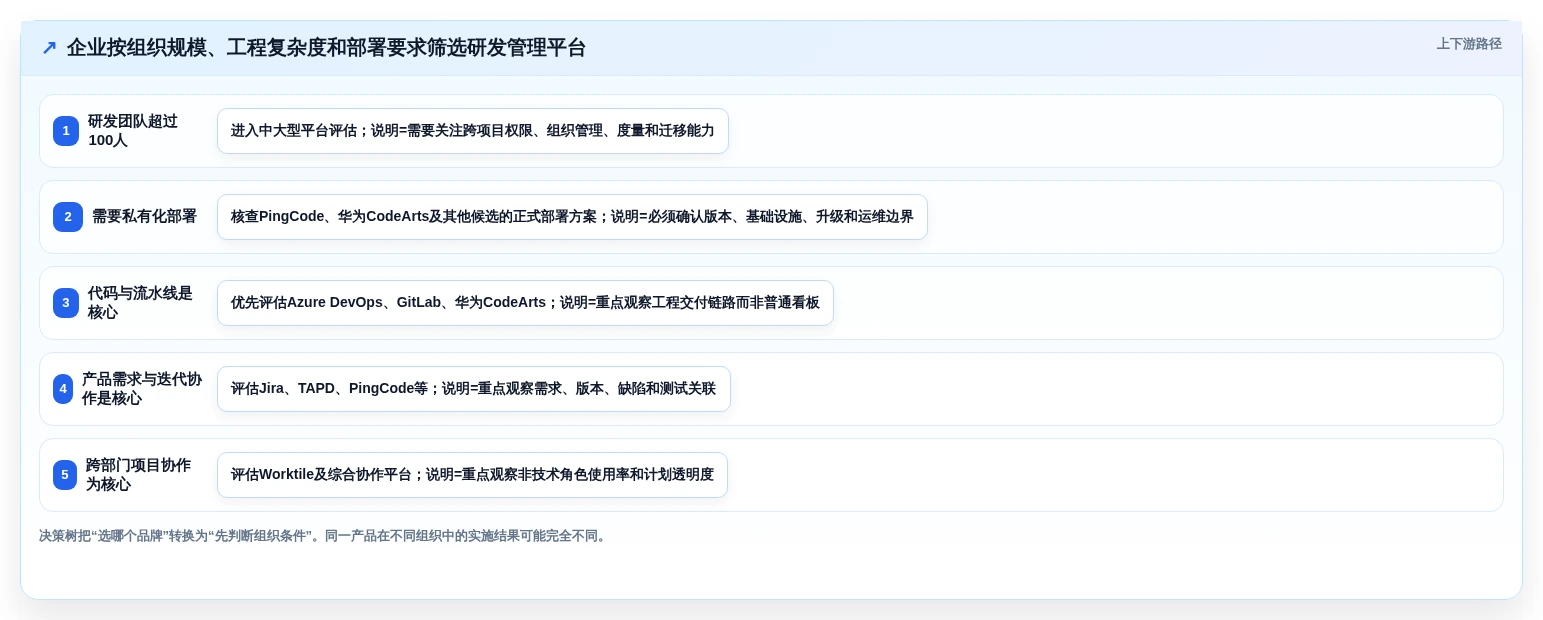Click the 上下游路径 label
This screenshot has height=620, width=1543.
[1469, 44]
